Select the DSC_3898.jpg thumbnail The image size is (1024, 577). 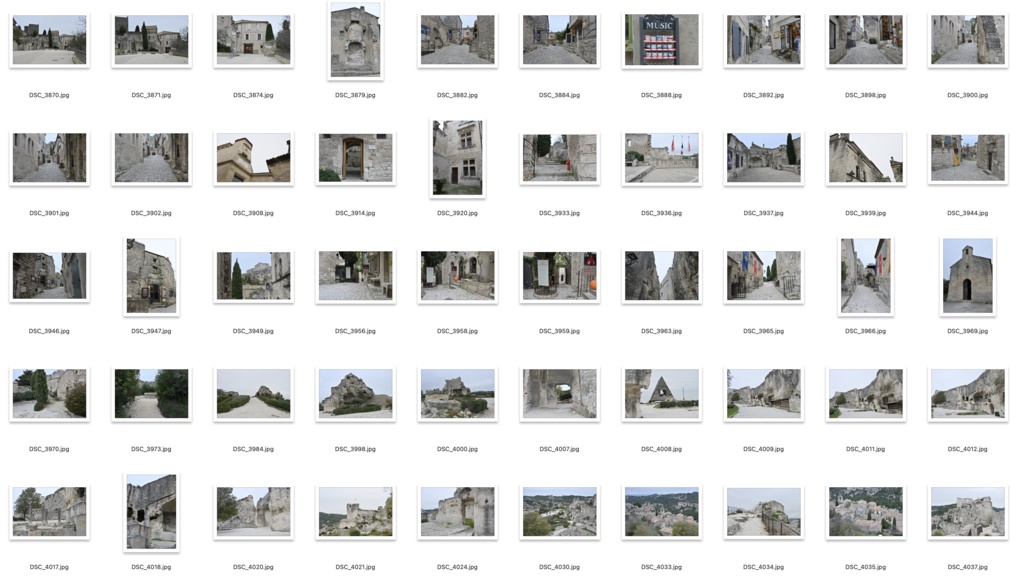pos(866,40)
